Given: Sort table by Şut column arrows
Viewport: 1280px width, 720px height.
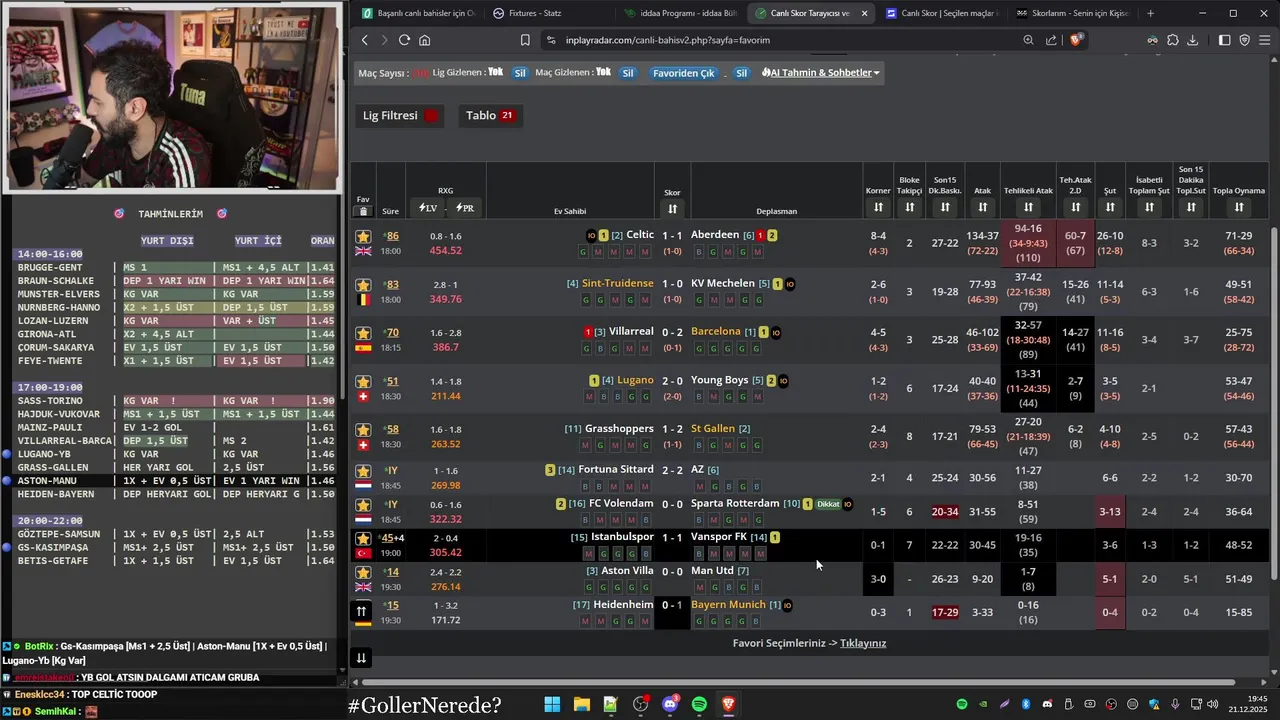Looking at the screenshot, I should coord(1110,207).
